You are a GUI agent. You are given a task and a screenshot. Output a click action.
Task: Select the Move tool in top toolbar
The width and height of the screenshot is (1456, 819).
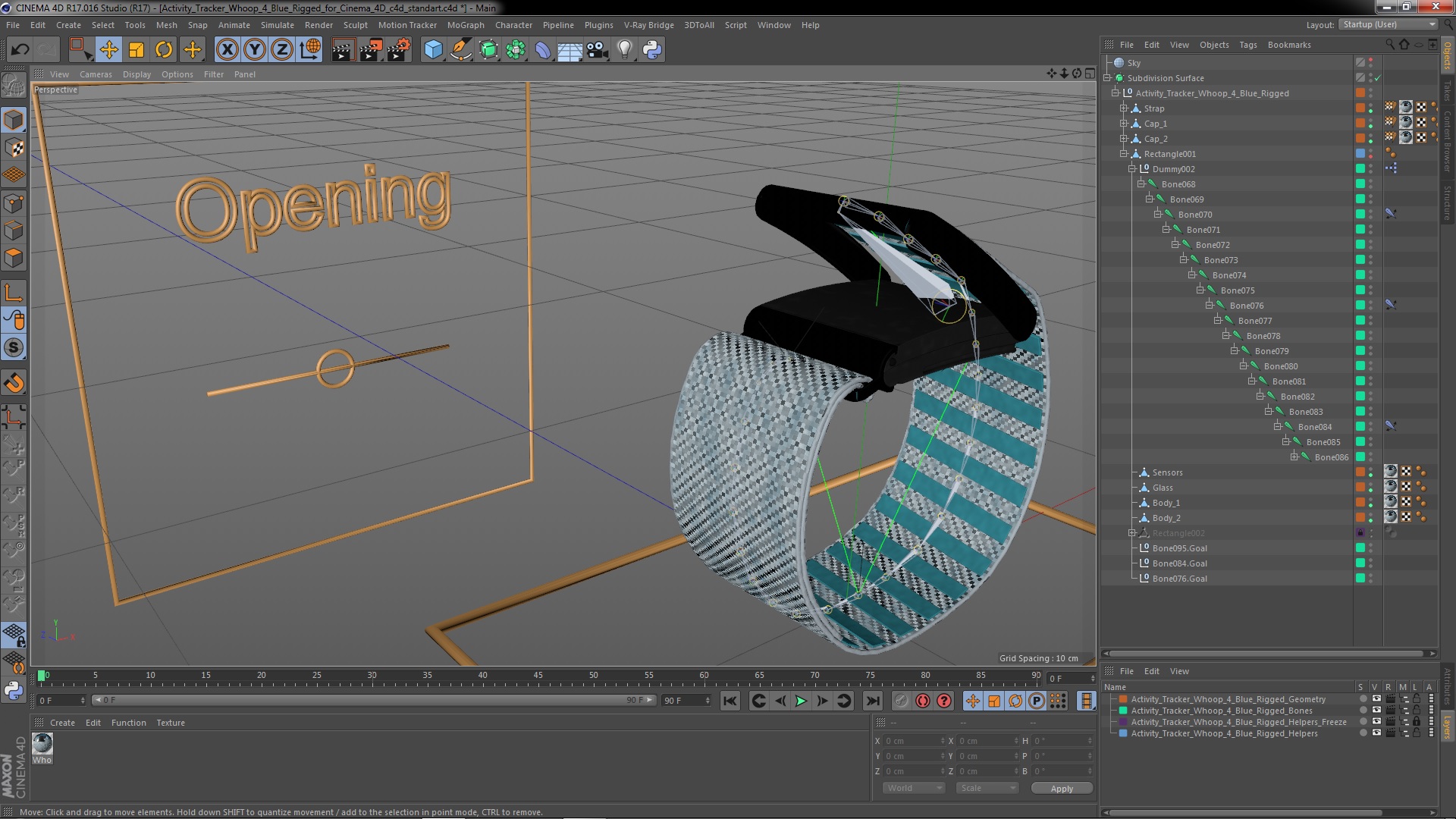click(x=108, y=50)
